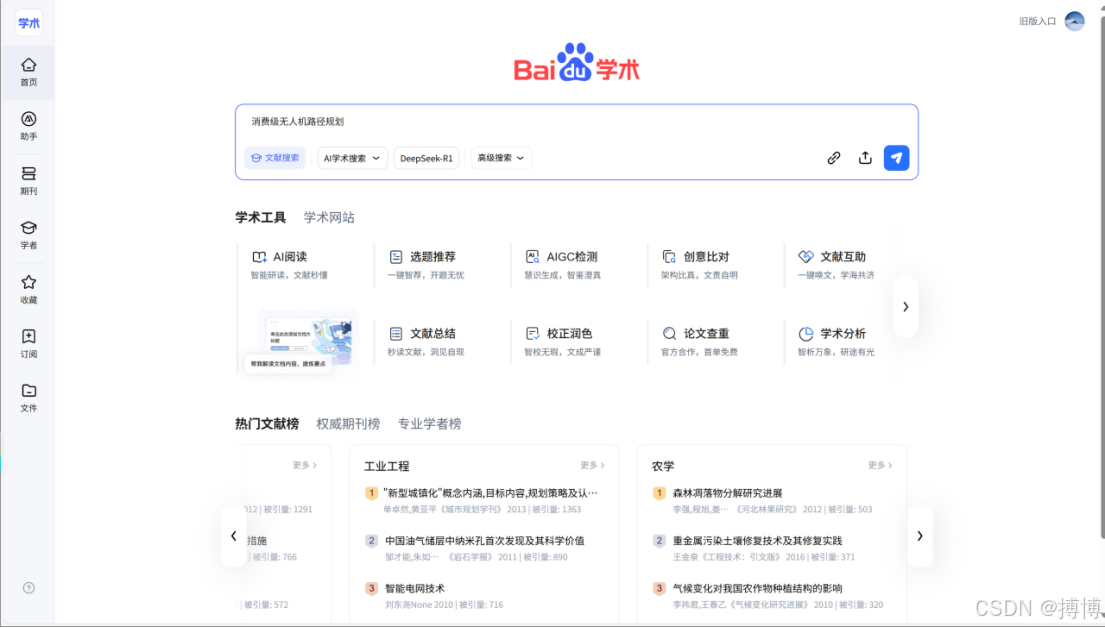Screen dimensions: 1105x628
Task: Submit search with blue send button
Action: click(896, 158)
